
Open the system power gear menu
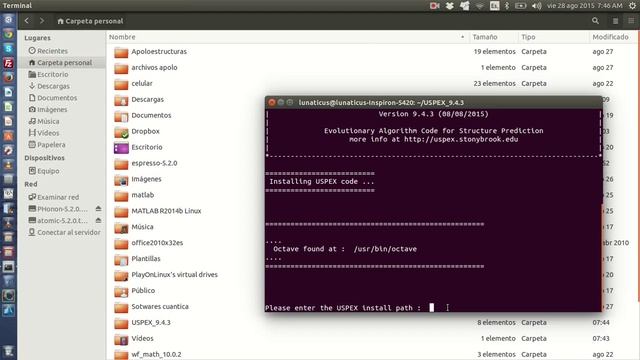632,5
